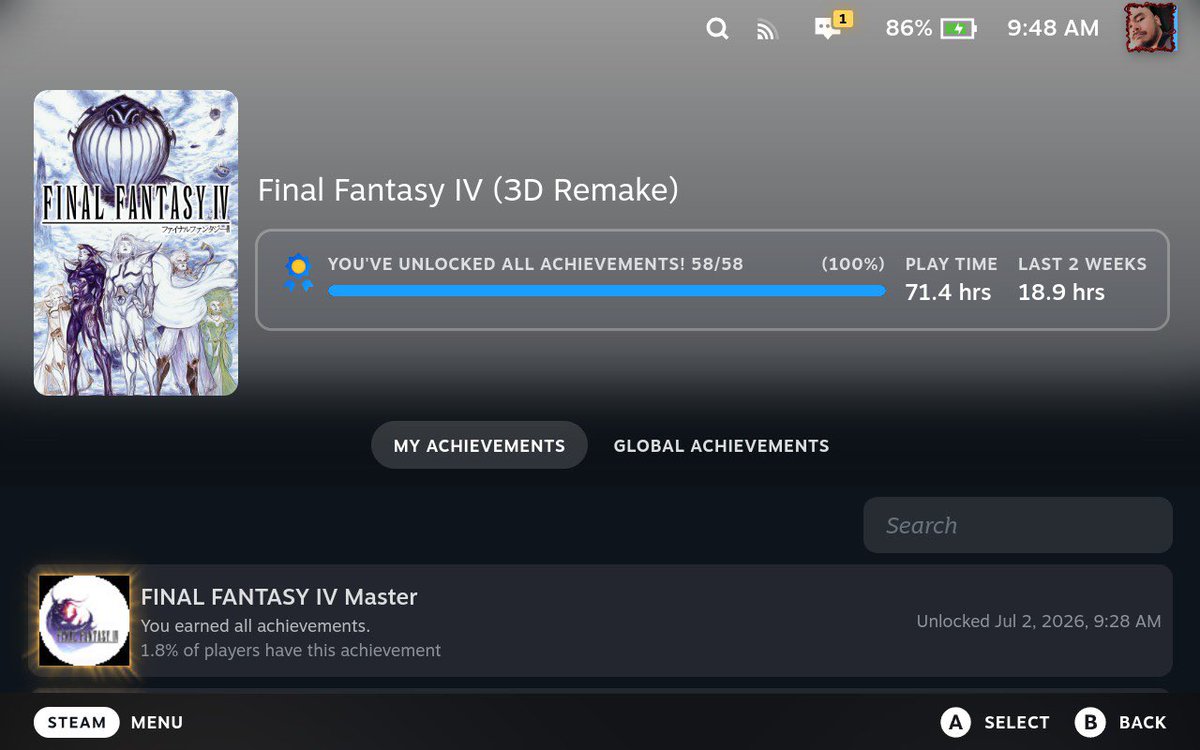The image size is (1200, 750).
Task: Click "You earned all achievements." description
Action: pos(256,627)
